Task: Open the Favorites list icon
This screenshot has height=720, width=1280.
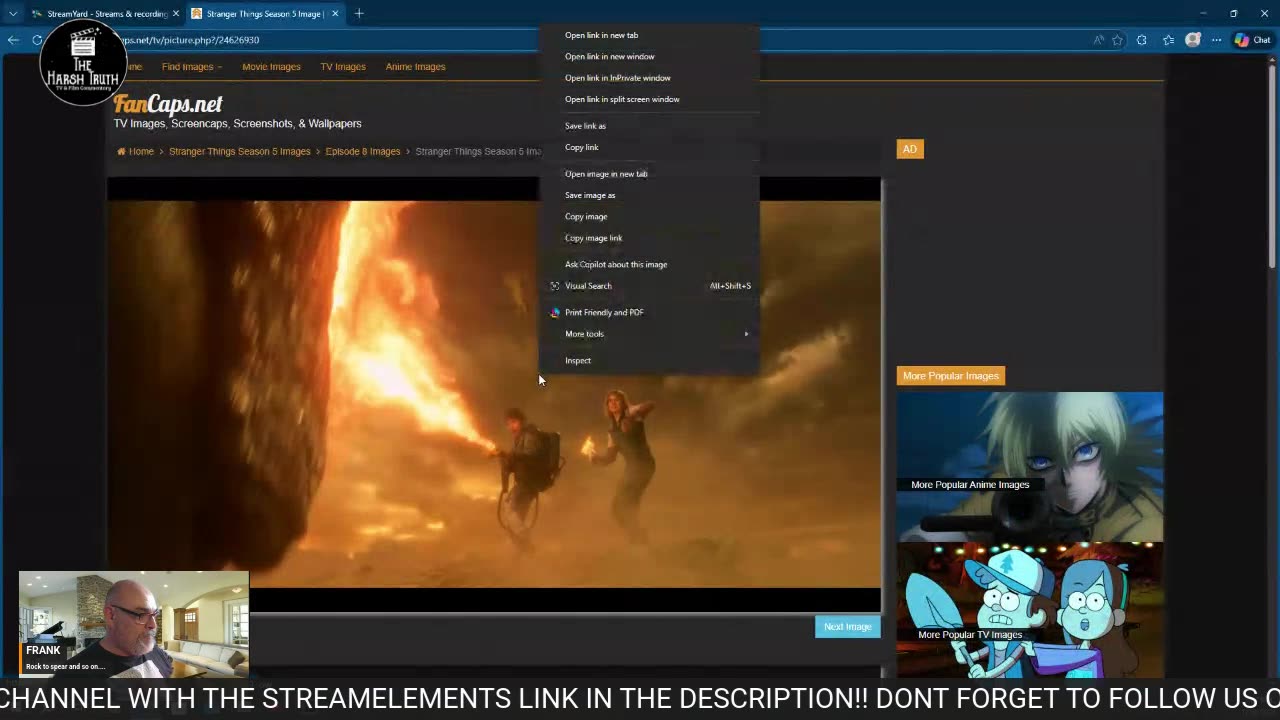Action: [x=1168, y=40]
